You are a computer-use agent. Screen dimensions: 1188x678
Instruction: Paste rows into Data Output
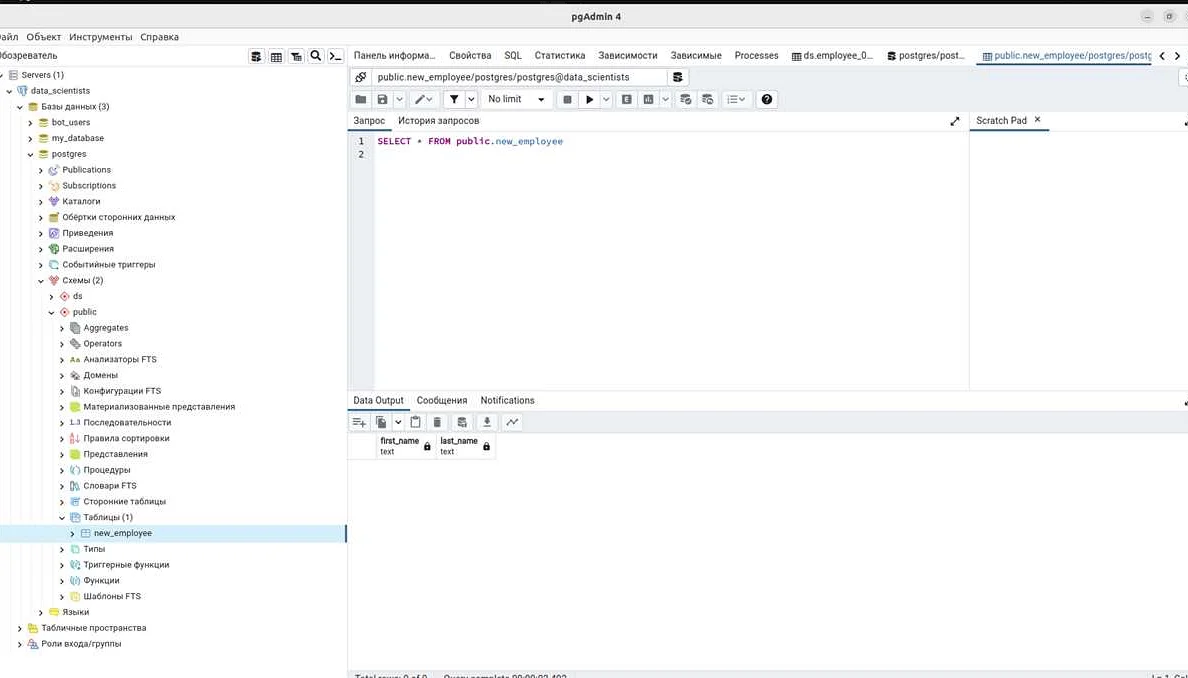pyautogui.click(x=415, y=422)
